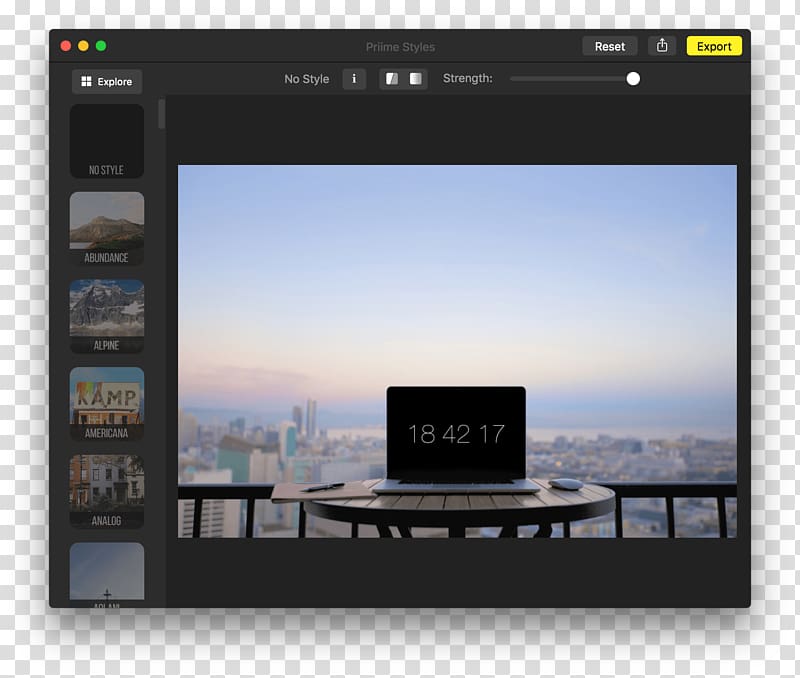Apply the Alpine style
800x678 pixels.
click(x=107, y=316)
